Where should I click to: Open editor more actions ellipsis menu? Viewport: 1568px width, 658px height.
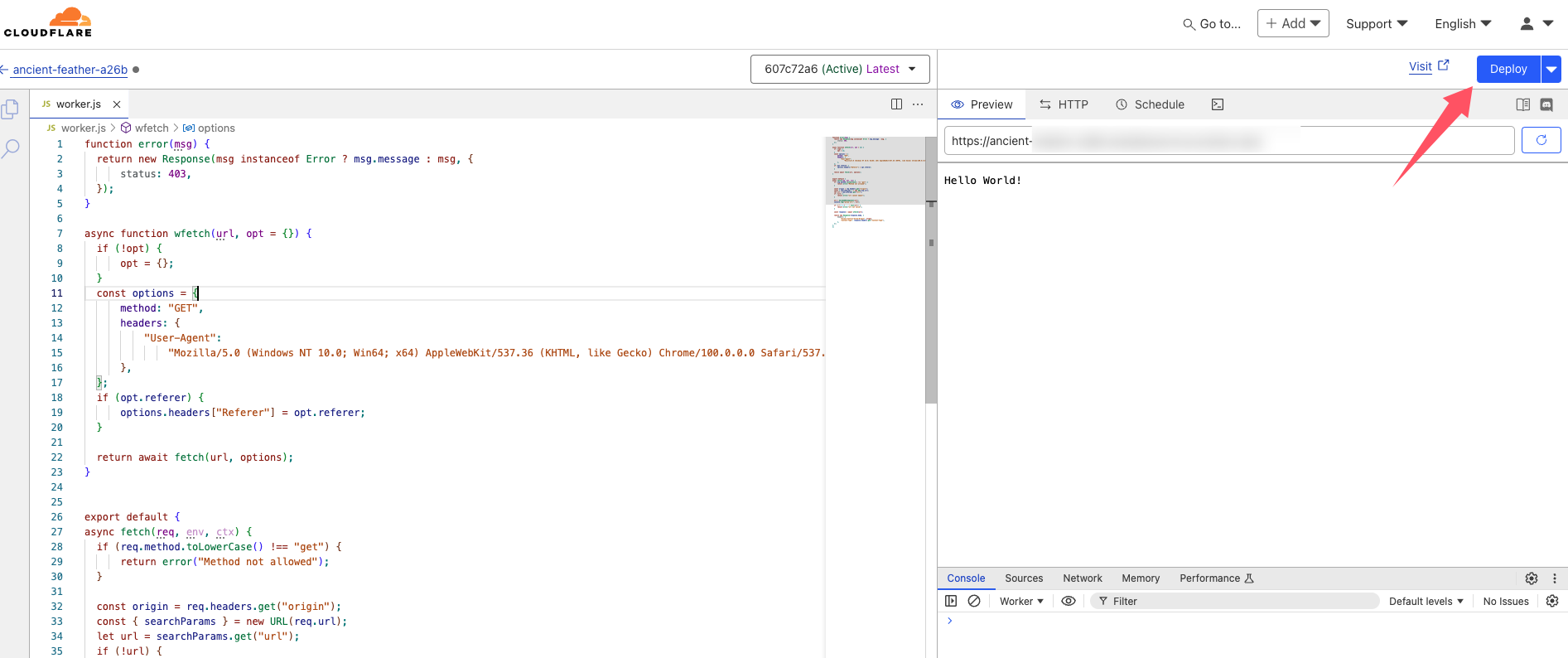(x=918, y=104)
